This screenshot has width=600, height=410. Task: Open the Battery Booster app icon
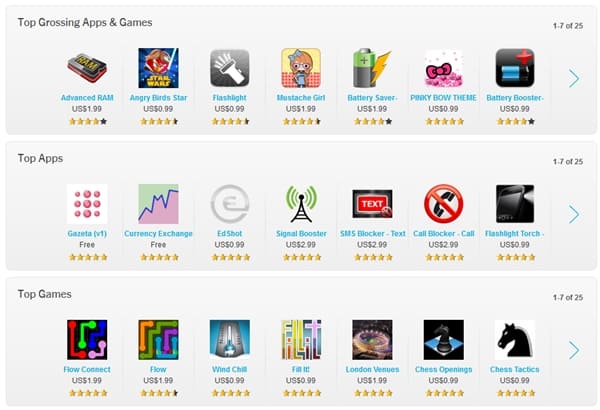[x=515, y=68]
